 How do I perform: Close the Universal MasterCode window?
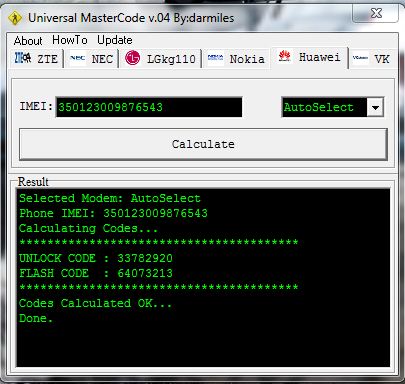click(376, 13)
